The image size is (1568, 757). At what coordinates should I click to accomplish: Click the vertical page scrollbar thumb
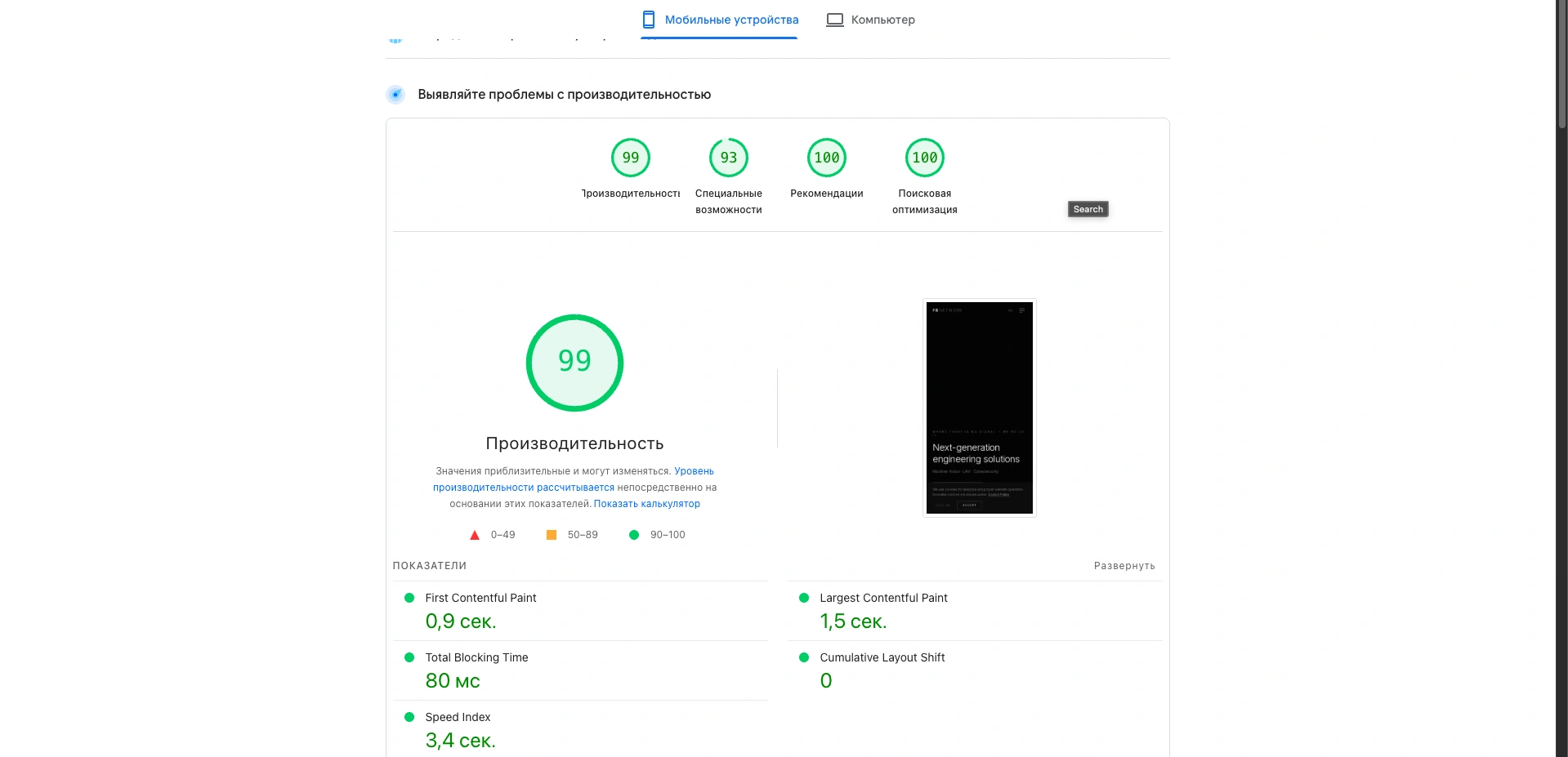1562,65
